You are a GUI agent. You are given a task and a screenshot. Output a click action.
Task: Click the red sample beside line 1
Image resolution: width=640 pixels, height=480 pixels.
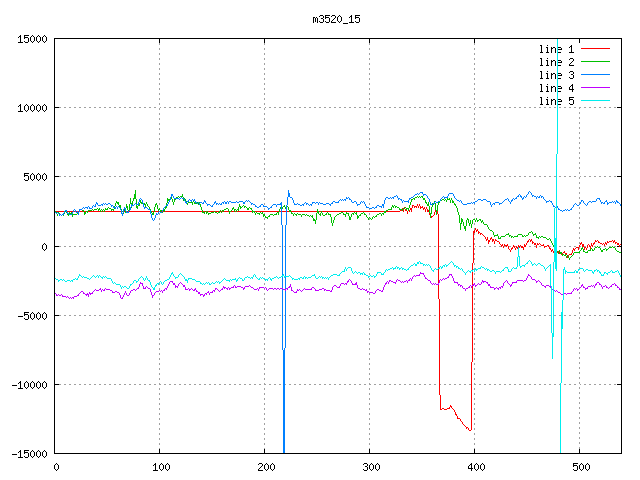[x=595, y=48]
